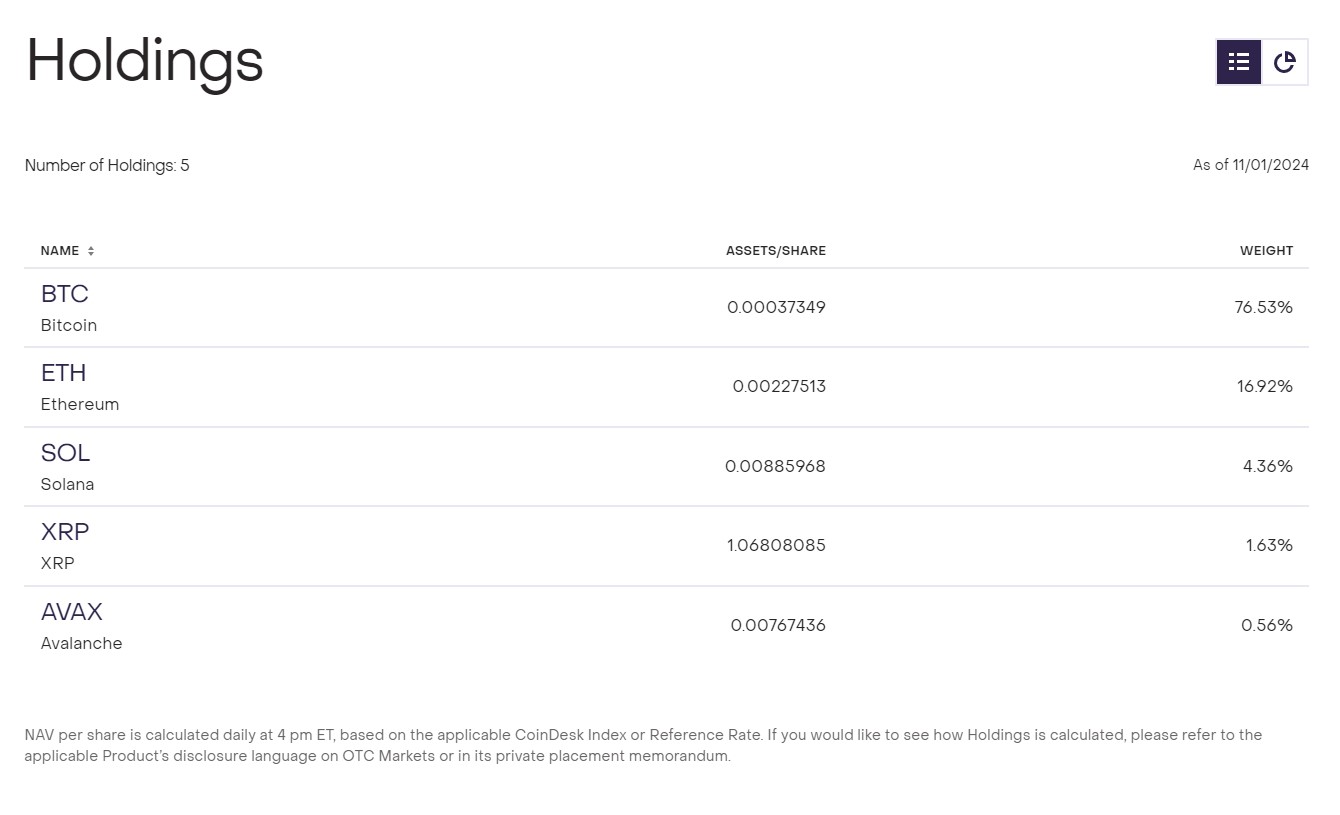1340x815 pixels.
Task: Click Solana's 0.00885968 assets per share
Action: pos(775,466)
